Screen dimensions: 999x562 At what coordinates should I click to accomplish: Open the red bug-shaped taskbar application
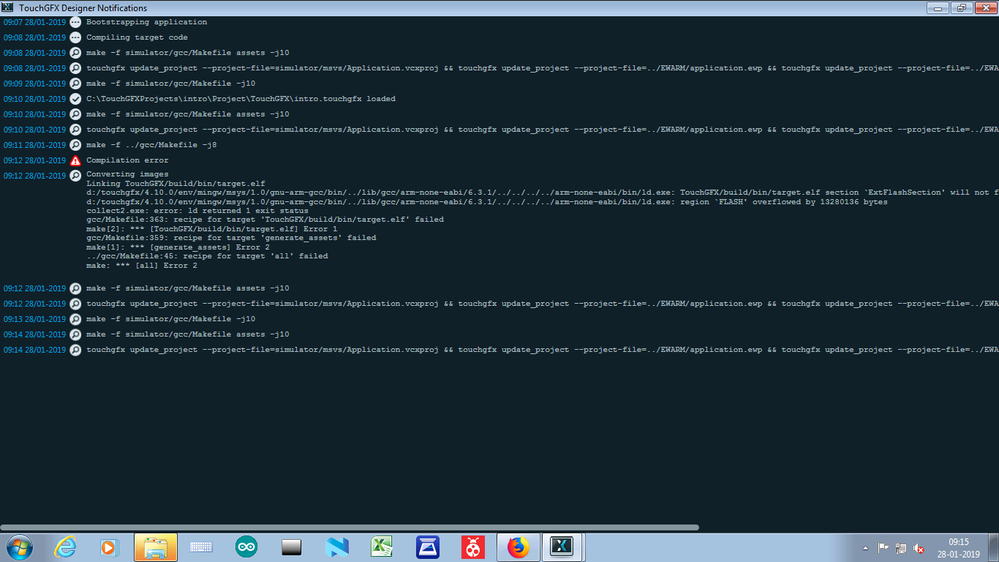tap(473, 547)
